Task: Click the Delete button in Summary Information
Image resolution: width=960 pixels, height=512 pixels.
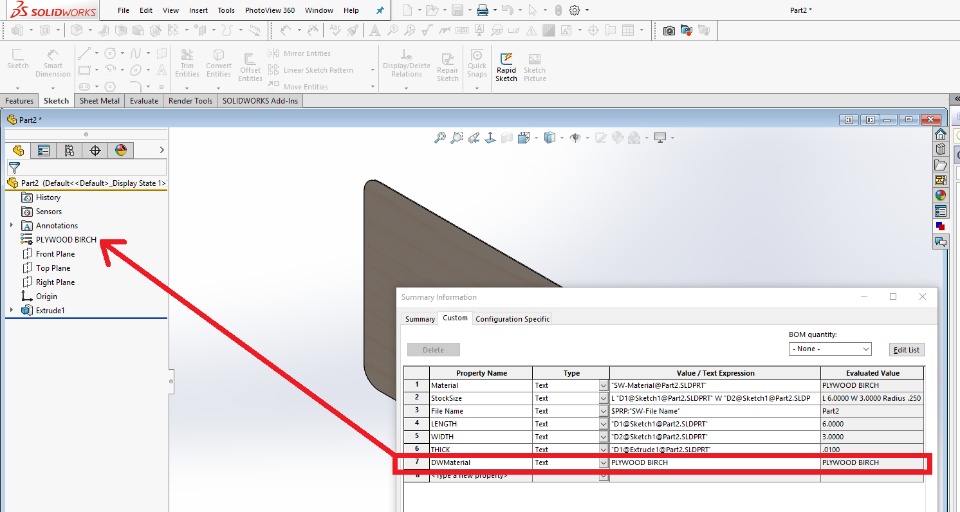Action: (433, 350)
